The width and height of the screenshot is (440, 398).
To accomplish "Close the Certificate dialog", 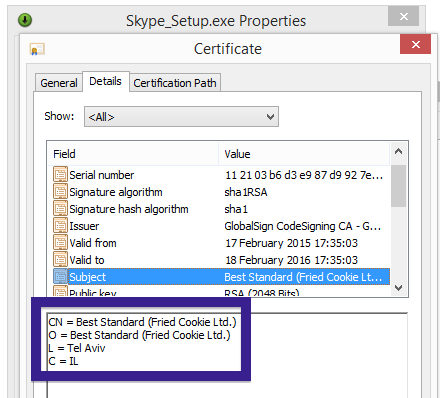I will point(415,44).
